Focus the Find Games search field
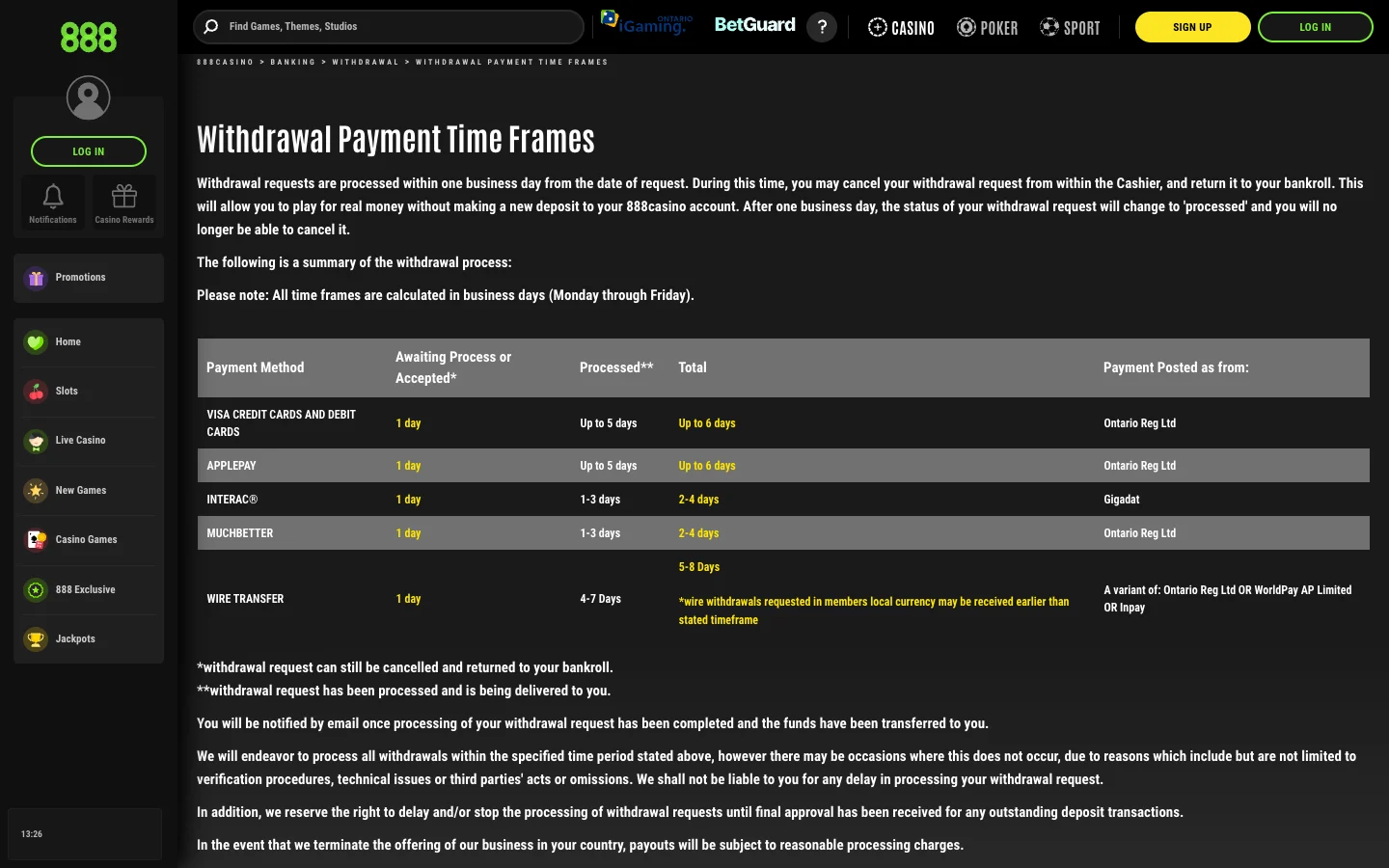The height and width of the screenshot is (868, 1389). point(389,27)
